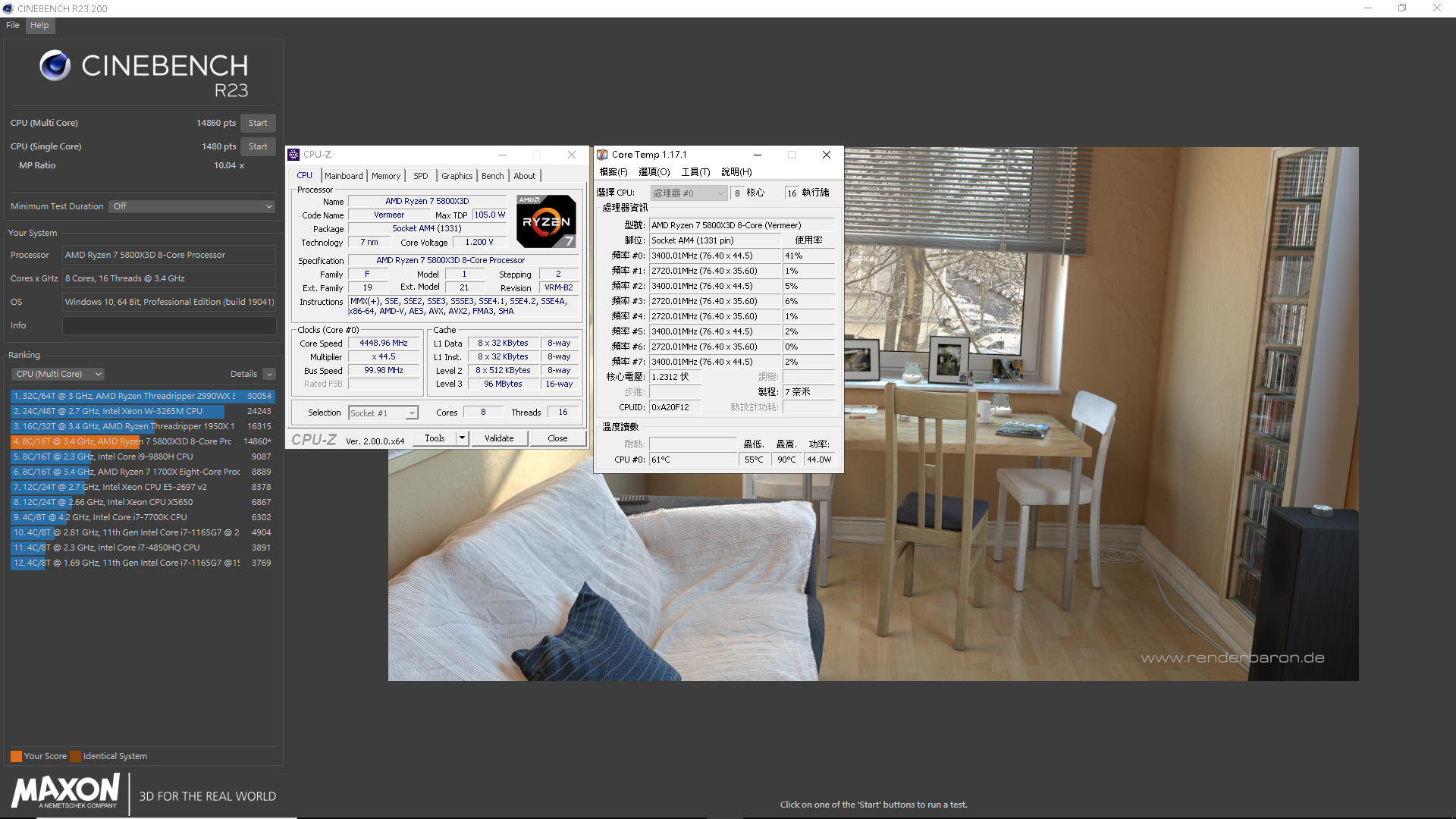Click the File menu in CINEBENCH
This screenshot has width=1456, height=819.
pos(12,25)
